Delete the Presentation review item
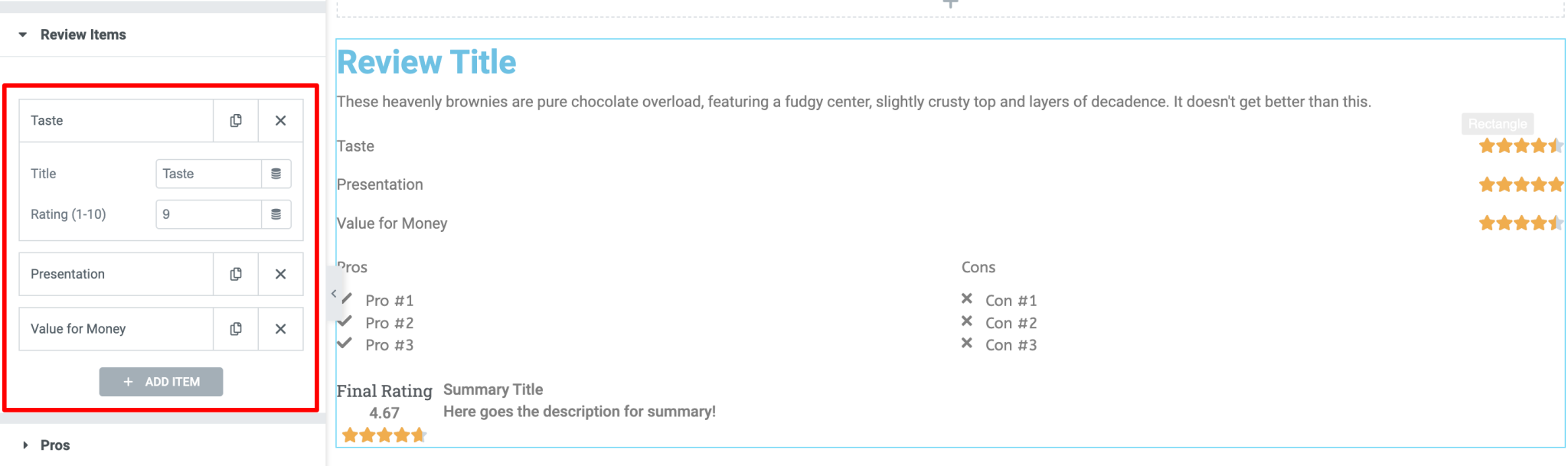Viewport: 1568px width, 466px height. pos(280,274)
